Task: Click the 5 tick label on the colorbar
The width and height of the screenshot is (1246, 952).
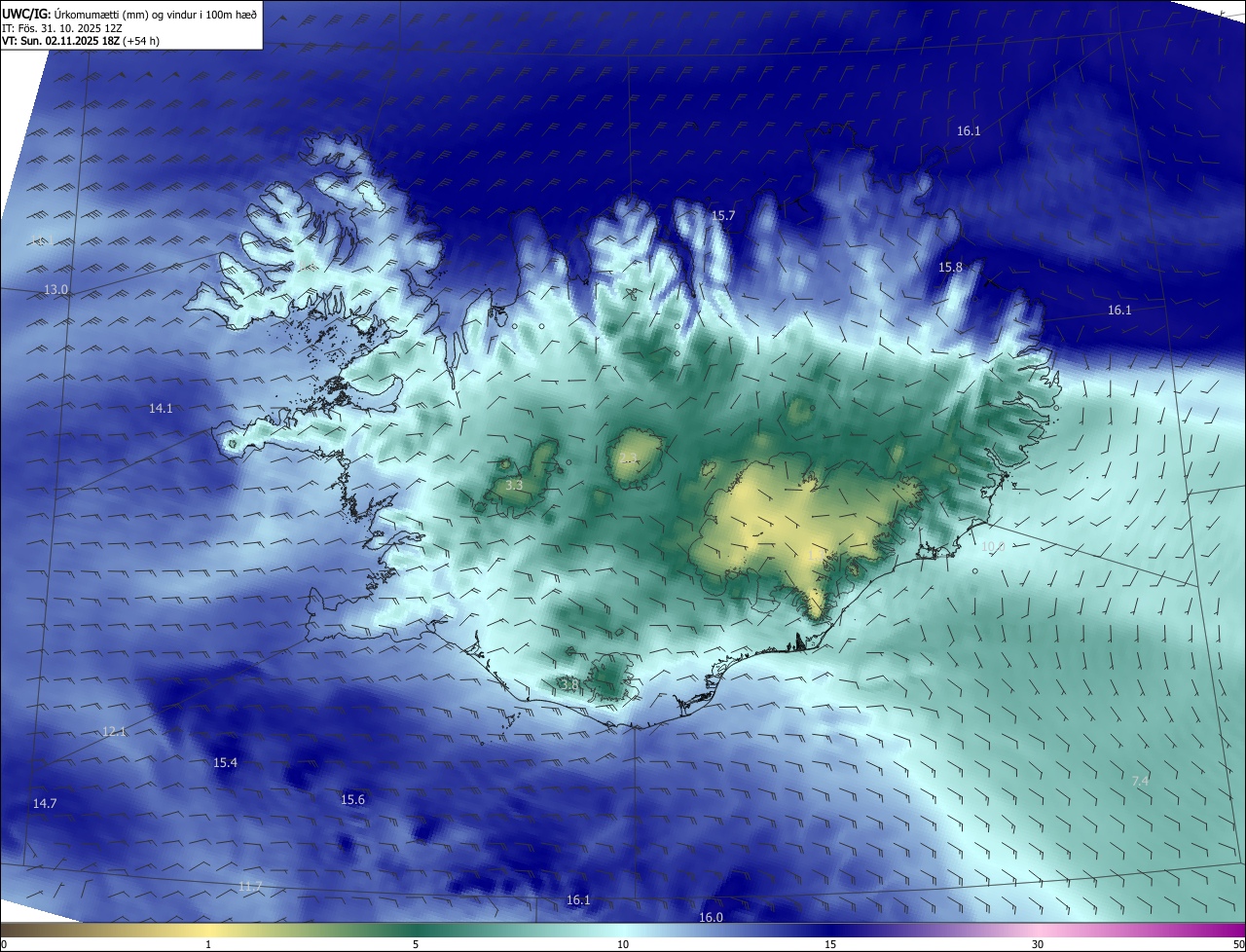Action: click(416, 944)
